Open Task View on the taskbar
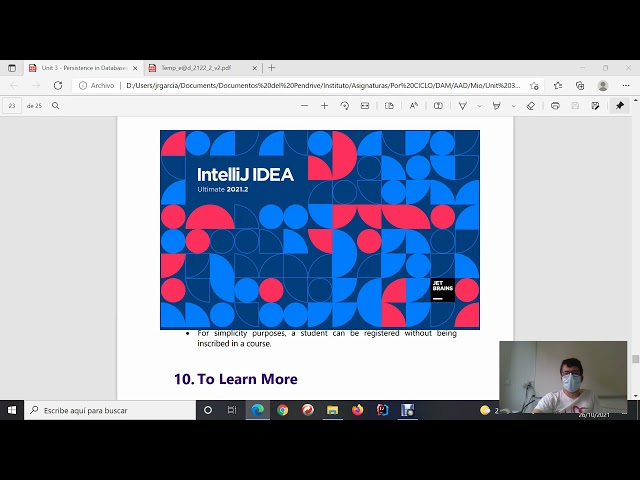This screenshot has width=640, height=480. [232, 410]
